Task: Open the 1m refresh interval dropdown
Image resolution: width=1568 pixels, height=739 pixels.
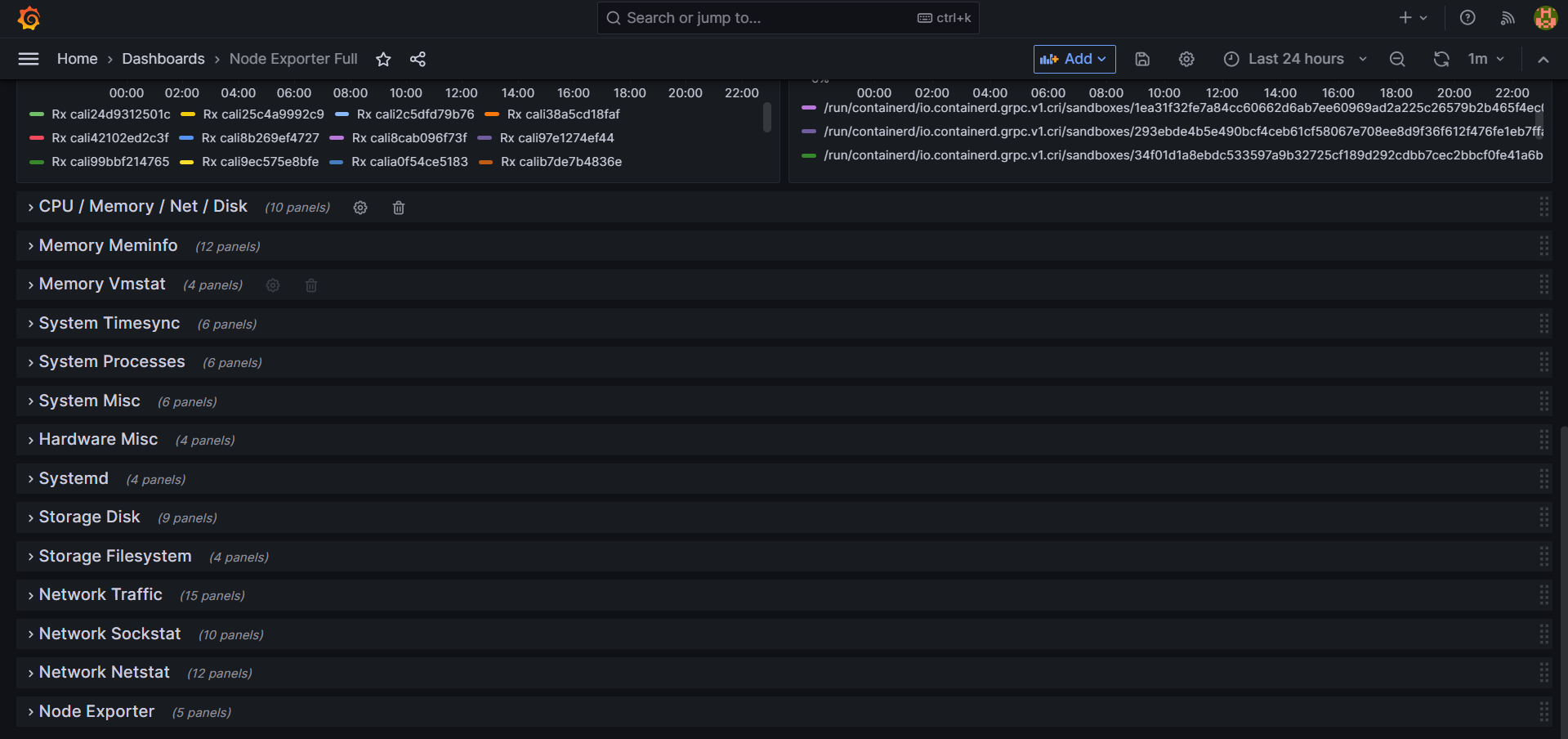Action: 1486,59
